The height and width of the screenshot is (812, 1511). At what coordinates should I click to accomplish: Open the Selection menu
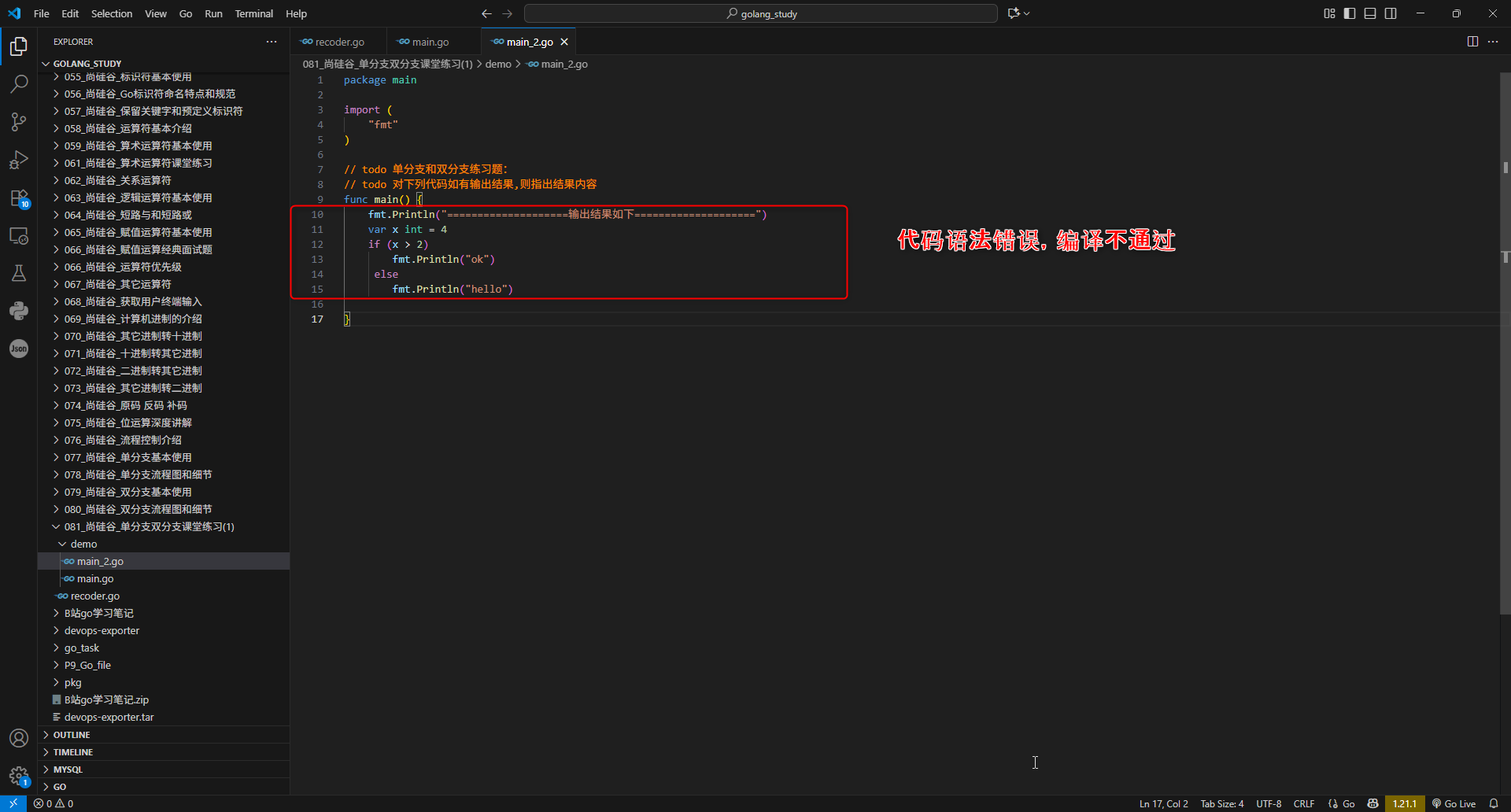(x=112, y=13)
